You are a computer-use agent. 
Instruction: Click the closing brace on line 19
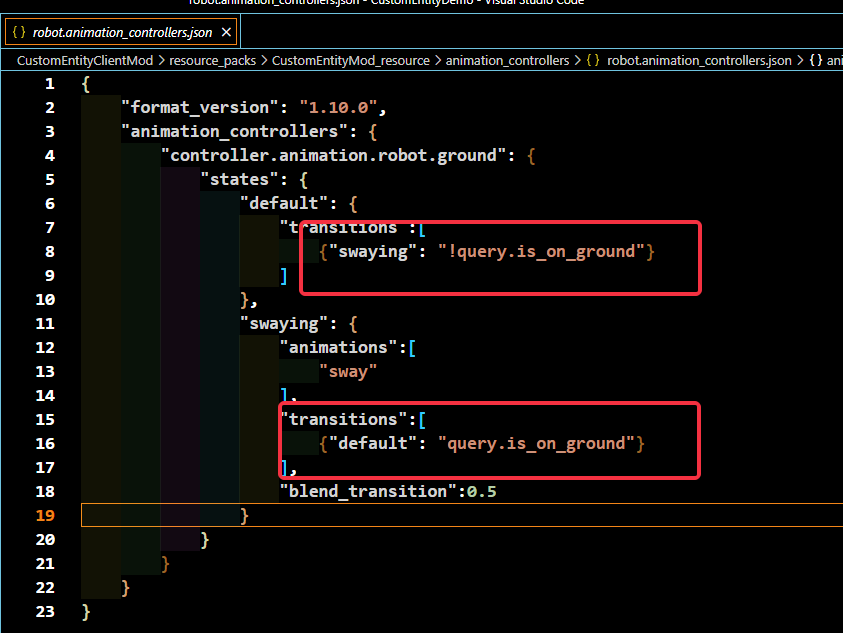(245, 516)
